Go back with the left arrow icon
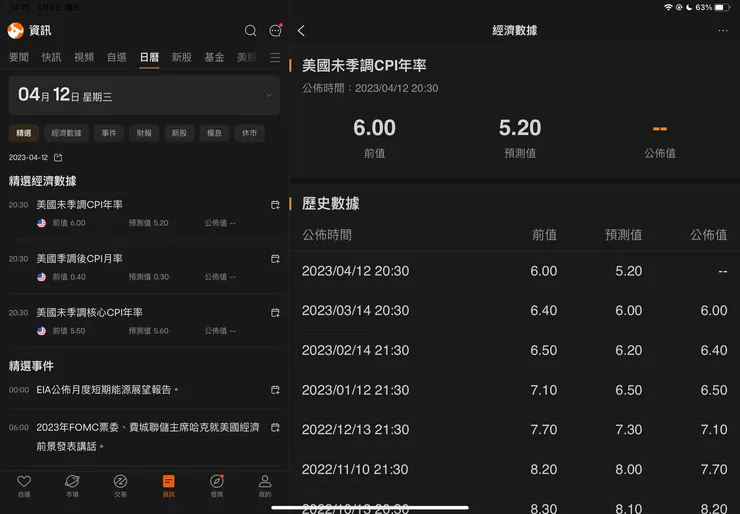This screenshot has width=740, height=514. pos(302,31)
